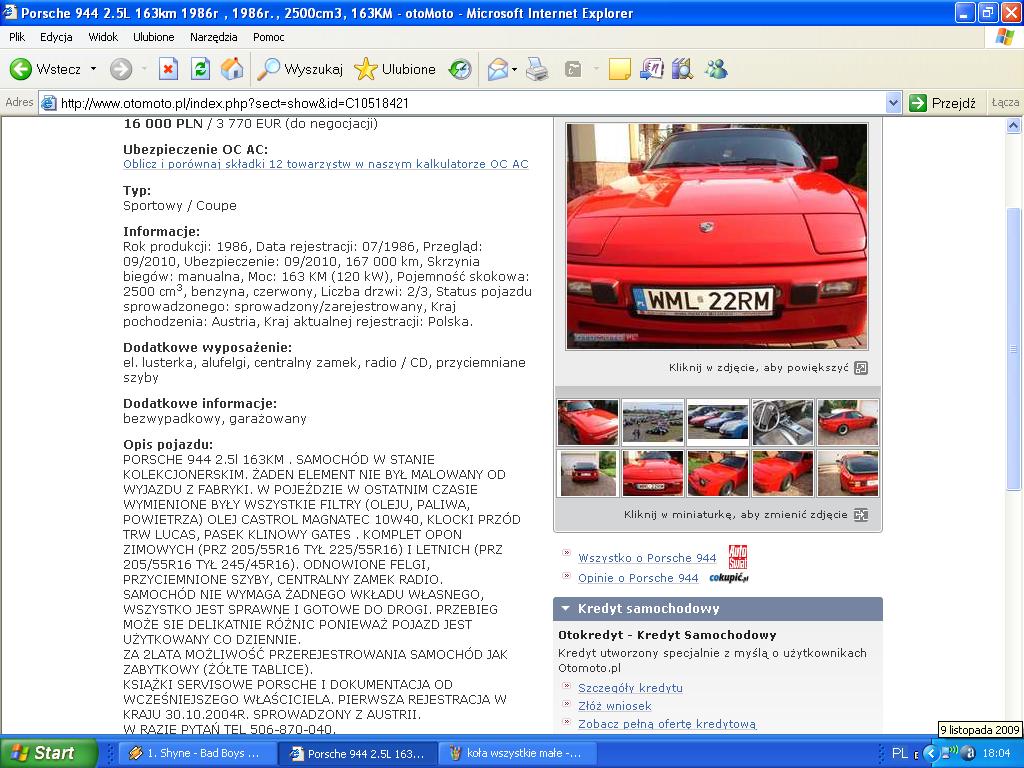Open the Opinie o Porsche 944 link
The height and width of the screenshot is (768, 1024).
coord(638,578)
